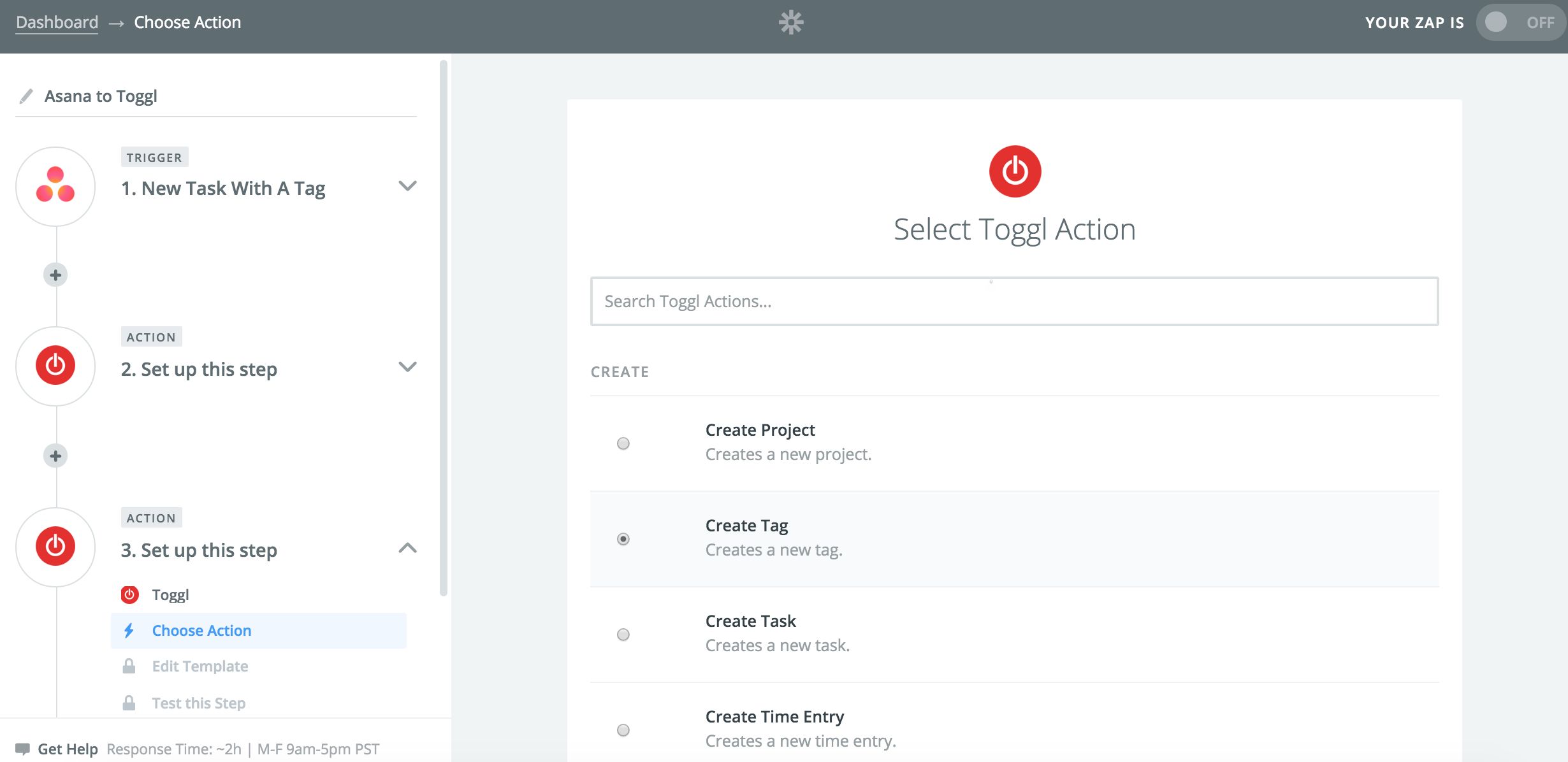The width and height of the screenshot is (1568, 762).
Task: Add a step after the trigger with plus
Action: (x=55, y=275)
